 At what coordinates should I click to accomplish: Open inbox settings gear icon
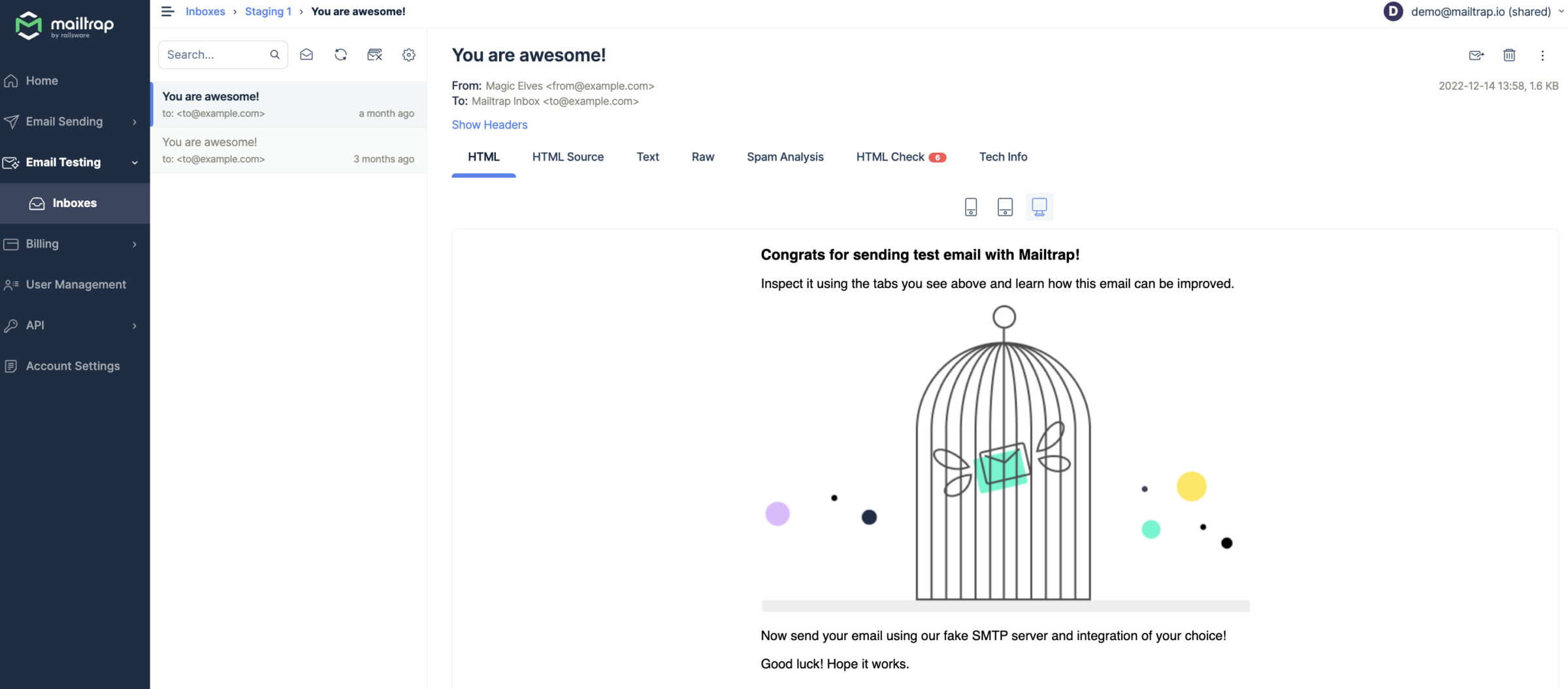(x=409, y=55)
